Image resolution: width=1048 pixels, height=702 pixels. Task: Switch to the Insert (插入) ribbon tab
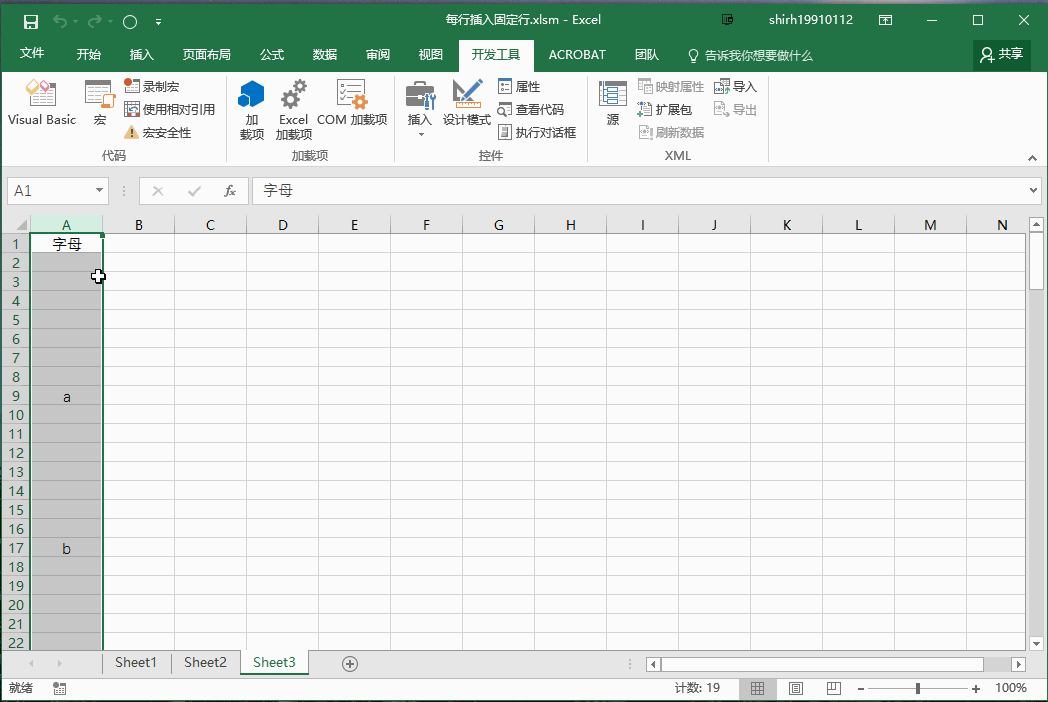141,55
